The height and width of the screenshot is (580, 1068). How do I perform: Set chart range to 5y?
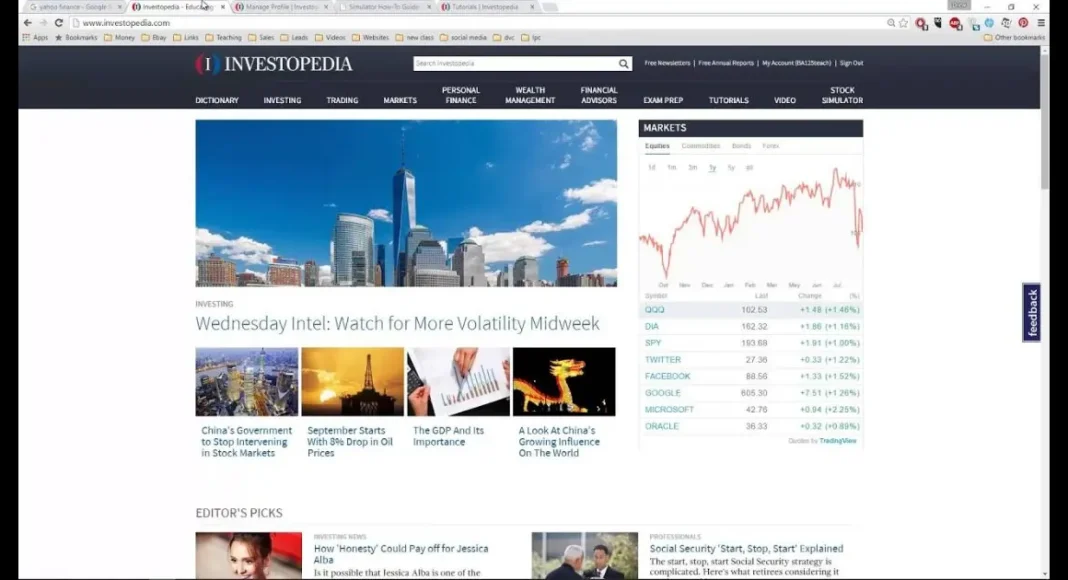coord(731,167)
